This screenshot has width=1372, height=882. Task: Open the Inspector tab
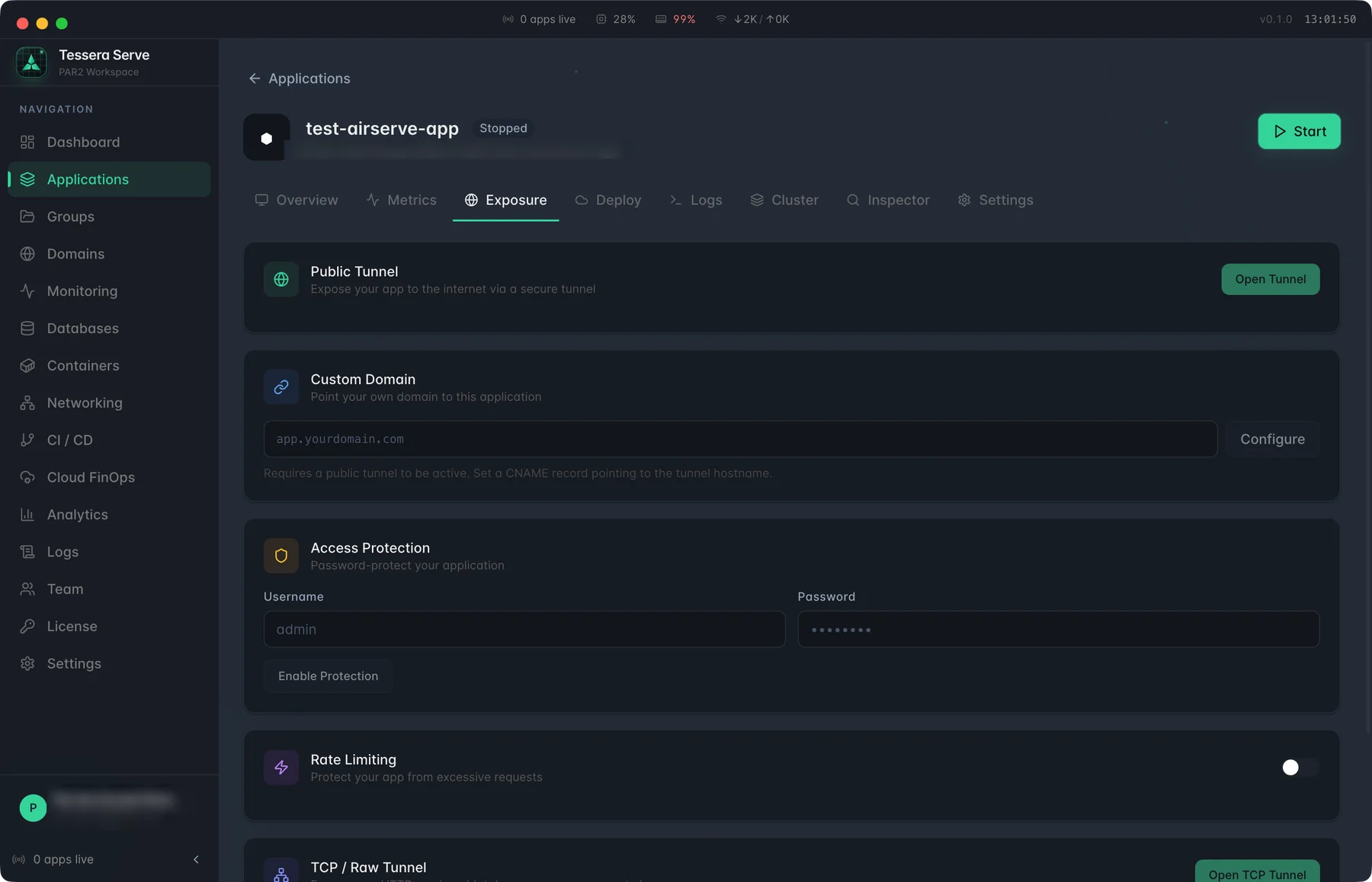(x=888, y=200)
